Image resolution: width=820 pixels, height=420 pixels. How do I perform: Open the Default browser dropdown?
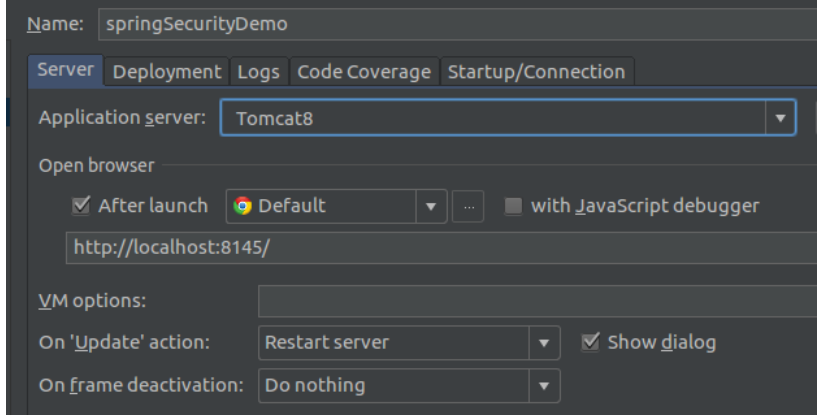pos(336,206)
